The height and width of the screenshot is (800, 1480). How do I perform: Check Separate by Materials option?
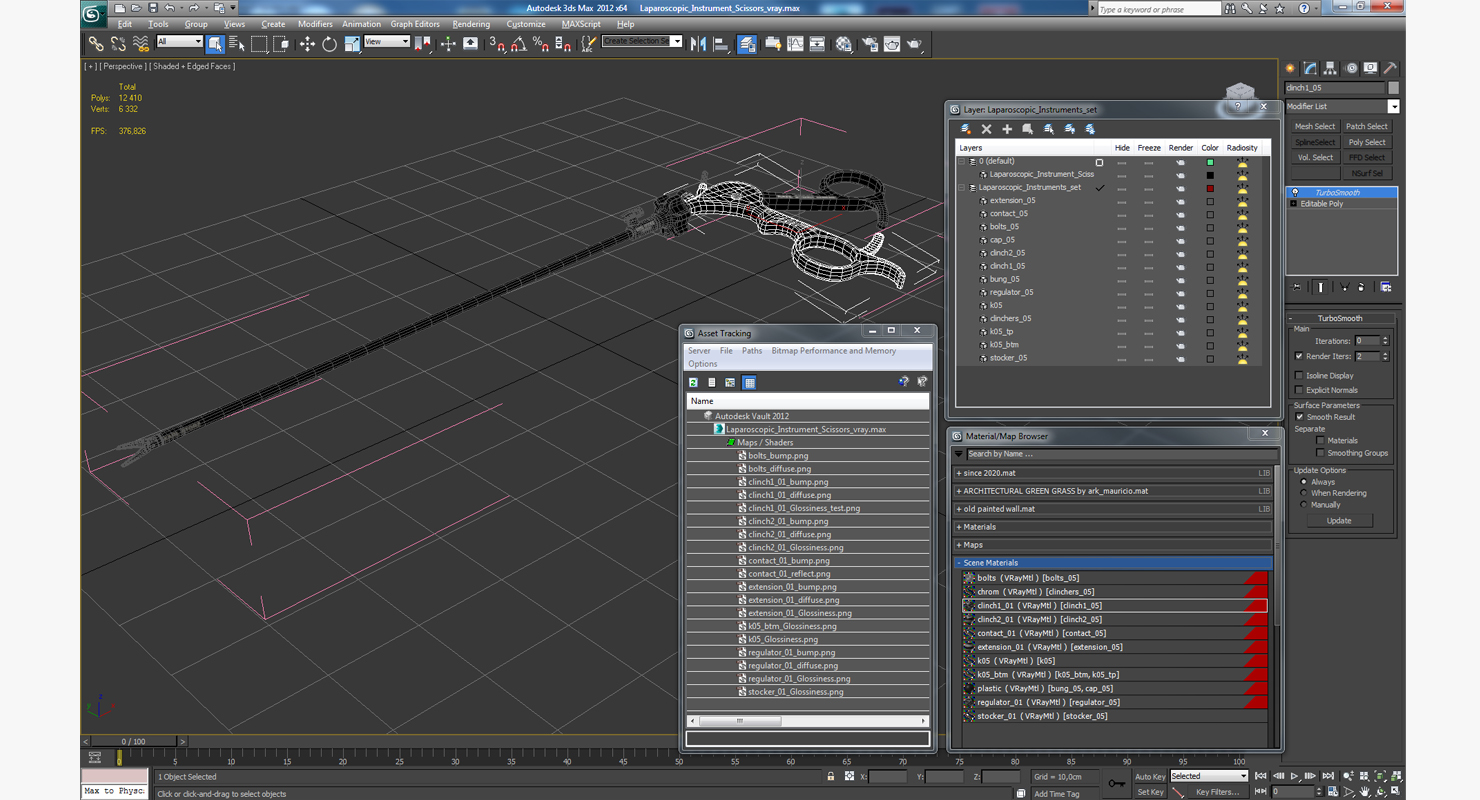tap(1320, 440)
